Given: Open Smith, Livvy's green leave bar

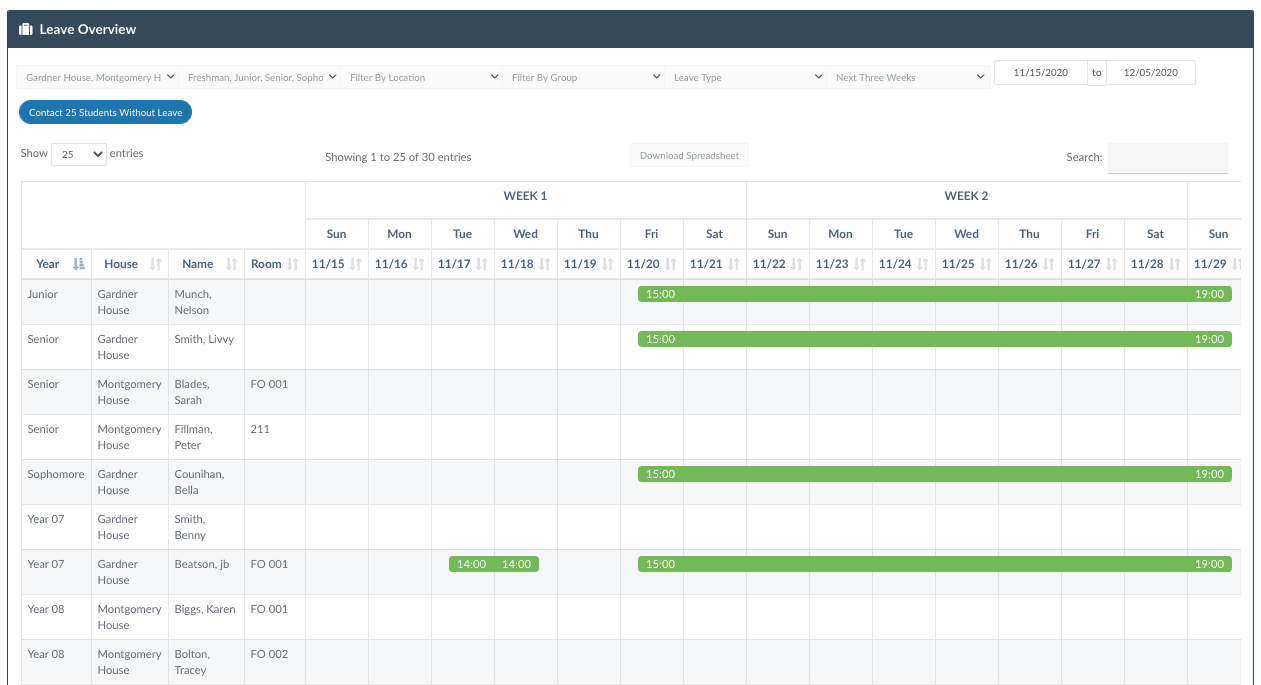Looking at the screenshot, I should (935, 339).
